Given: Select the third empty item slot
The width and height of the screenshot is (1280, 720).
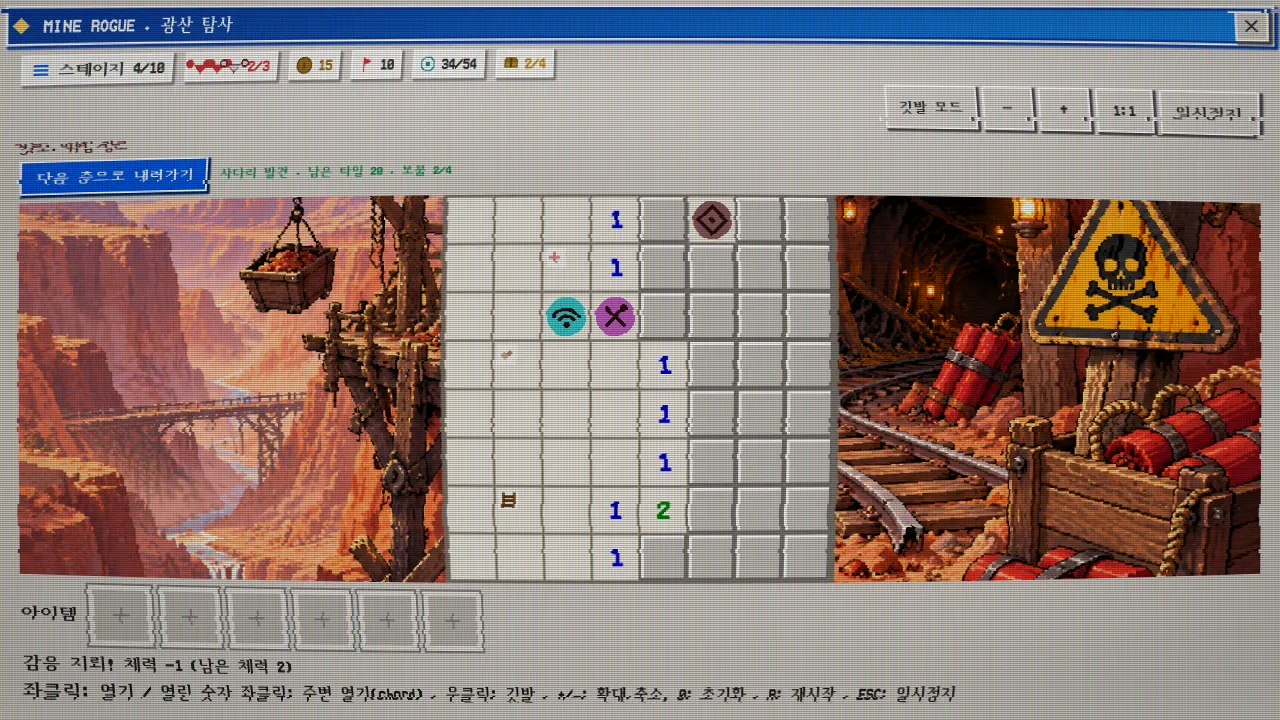Looking at the screenshot, I should pos(256,619).
